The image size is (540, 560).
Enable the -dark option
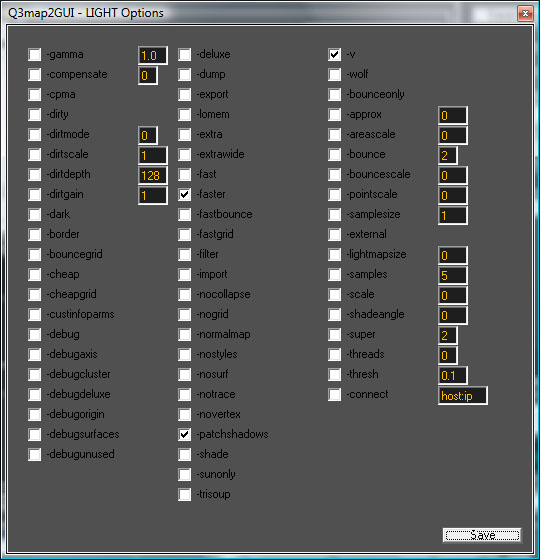point(35,215)
